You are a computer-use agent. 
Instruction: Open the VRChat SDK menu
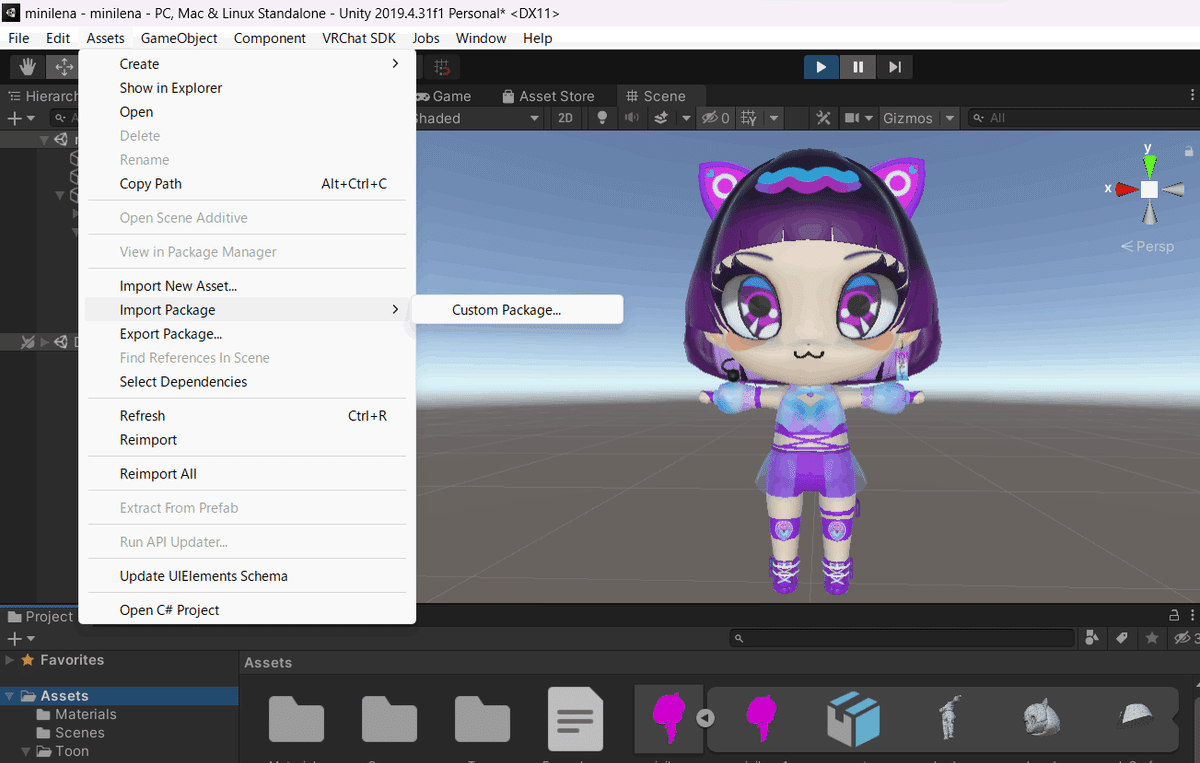[359, 38]
